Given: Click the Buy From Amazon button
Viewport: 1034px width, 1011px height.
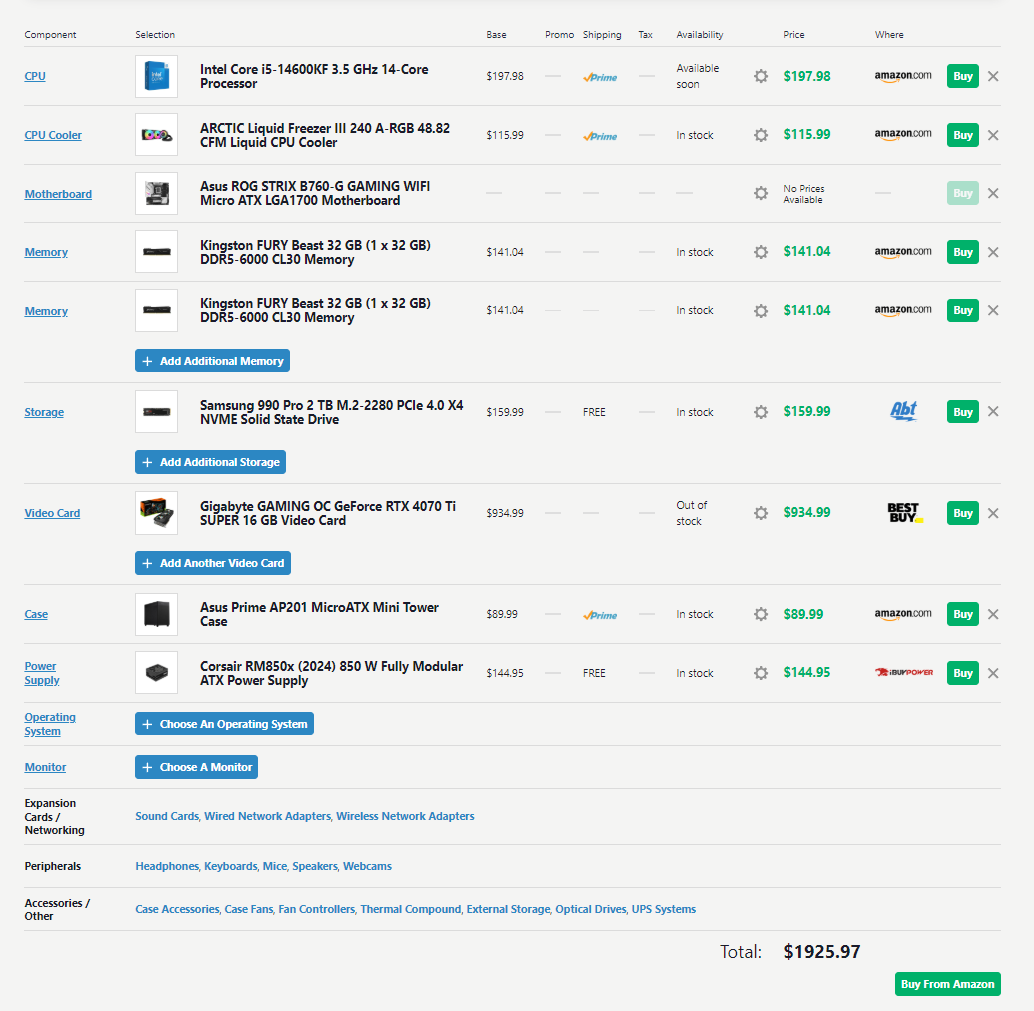Looking at the screenshot, I should (x=948, y=984).
